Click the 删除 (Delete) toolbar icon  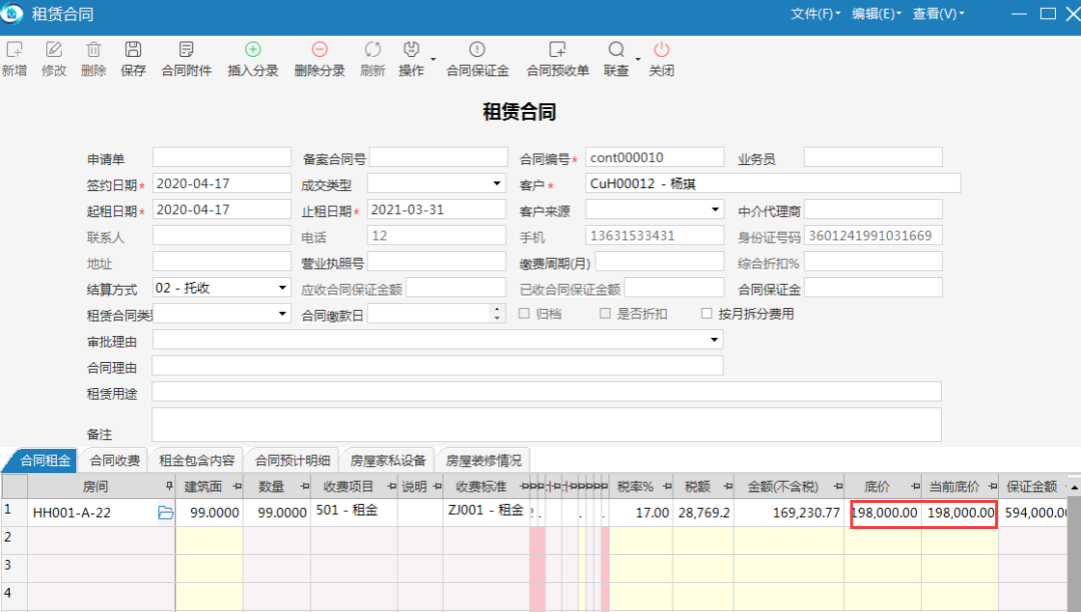pos(93,50)
